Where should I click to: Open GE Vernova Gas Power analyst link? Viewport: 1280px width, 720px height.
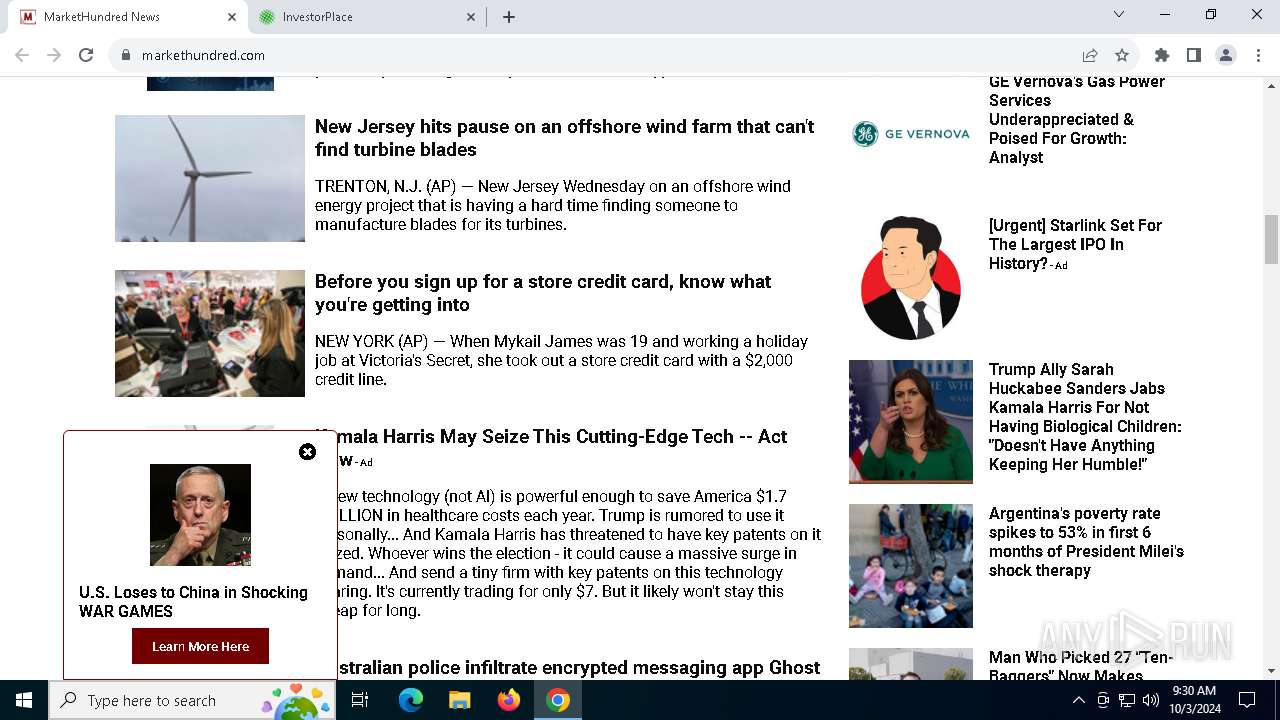(1077, 119)
